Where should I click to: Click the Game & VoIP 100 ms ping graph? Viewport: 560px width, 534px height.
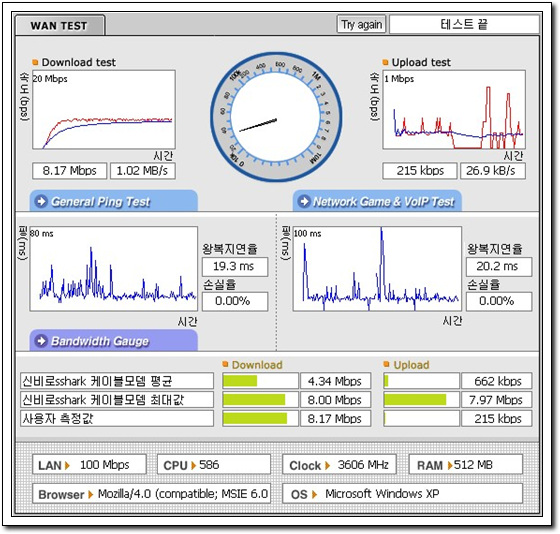pyautogui.click(x=377, y=269)
